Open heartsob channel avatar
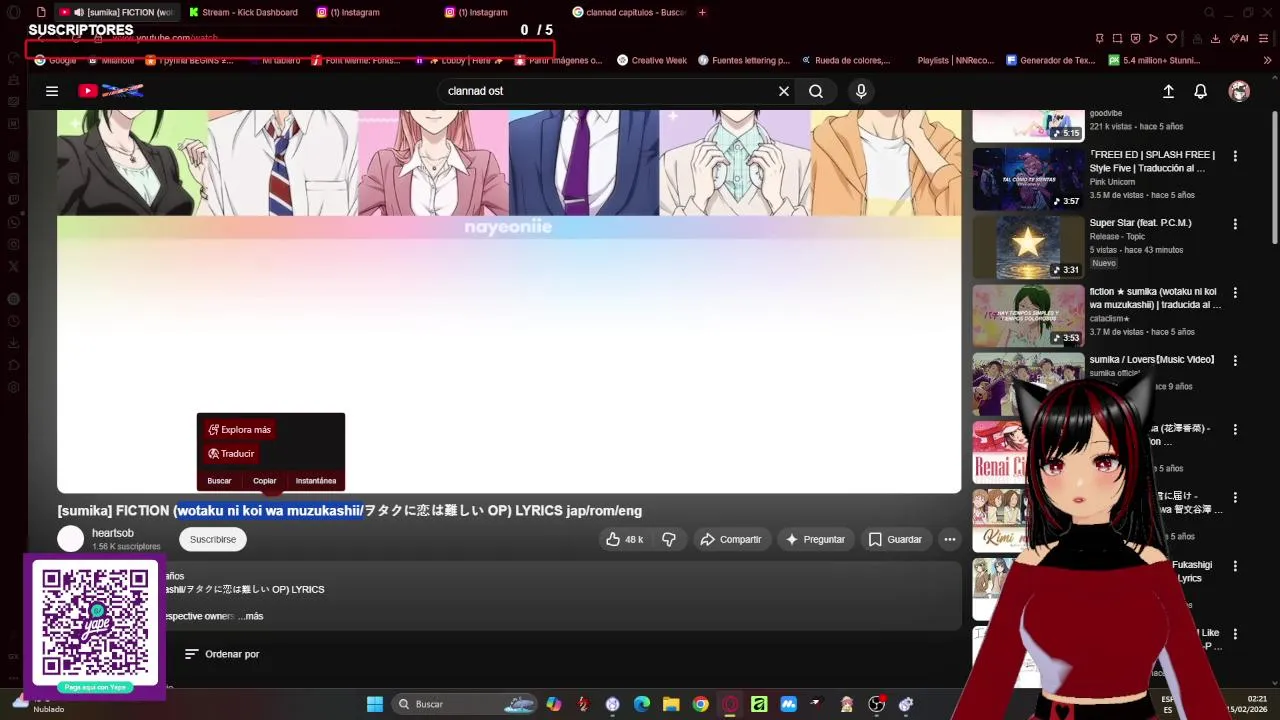 [x=71, y=539]
